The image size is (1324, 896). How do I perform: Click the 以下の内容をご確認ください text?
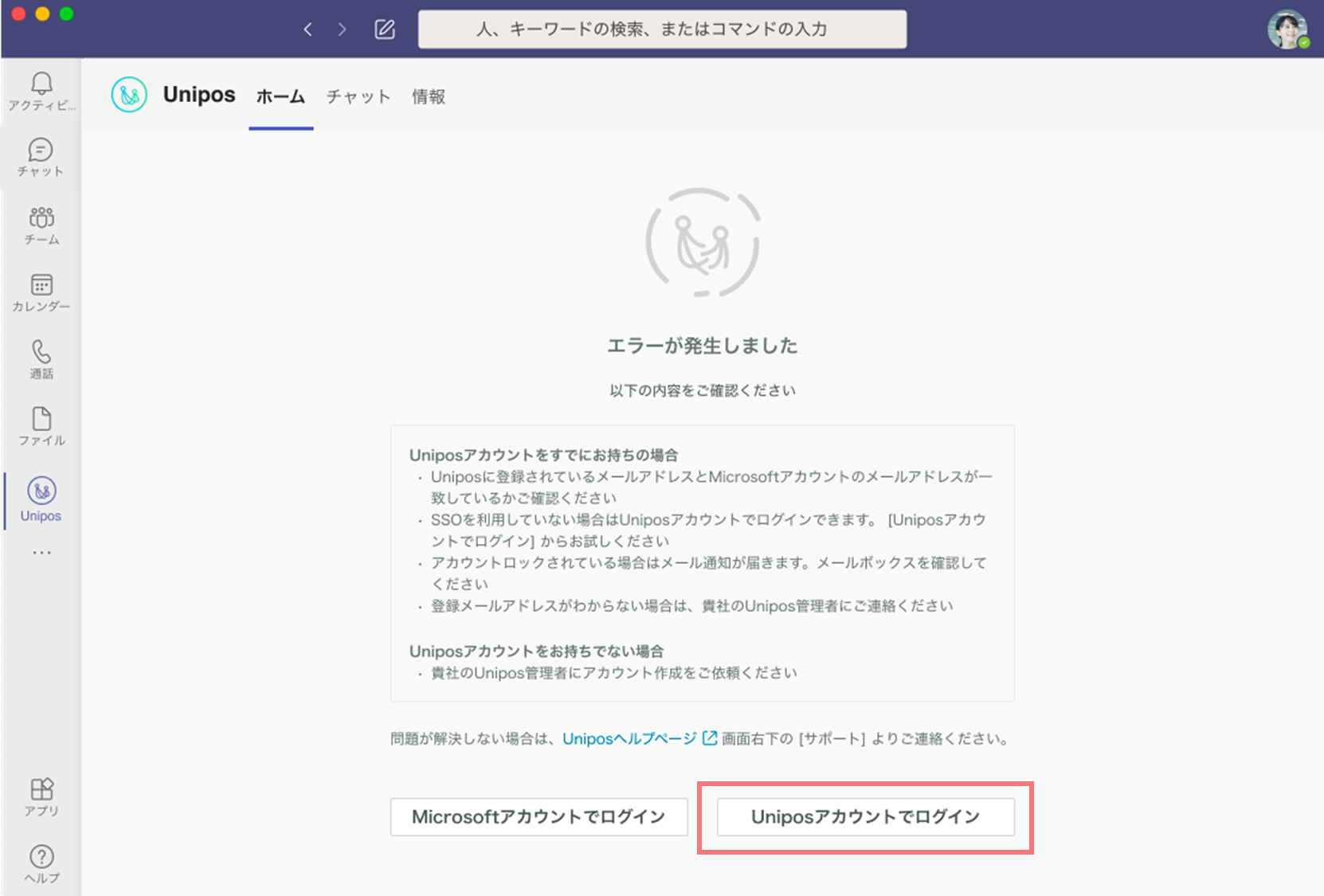coord(702,390)
